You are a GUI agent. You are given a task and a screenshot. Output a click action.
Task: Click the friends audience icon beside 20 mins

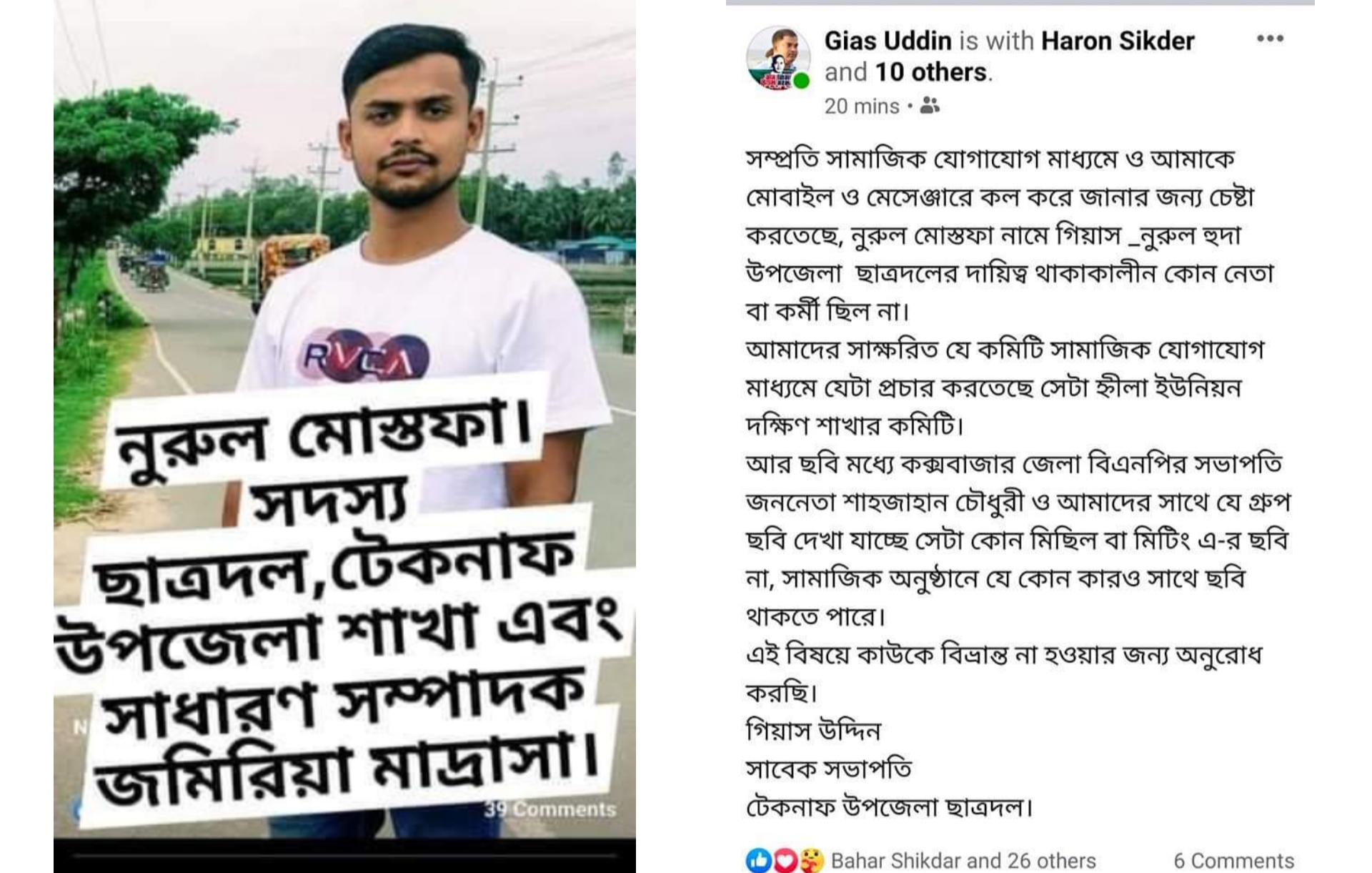point(929,106)
